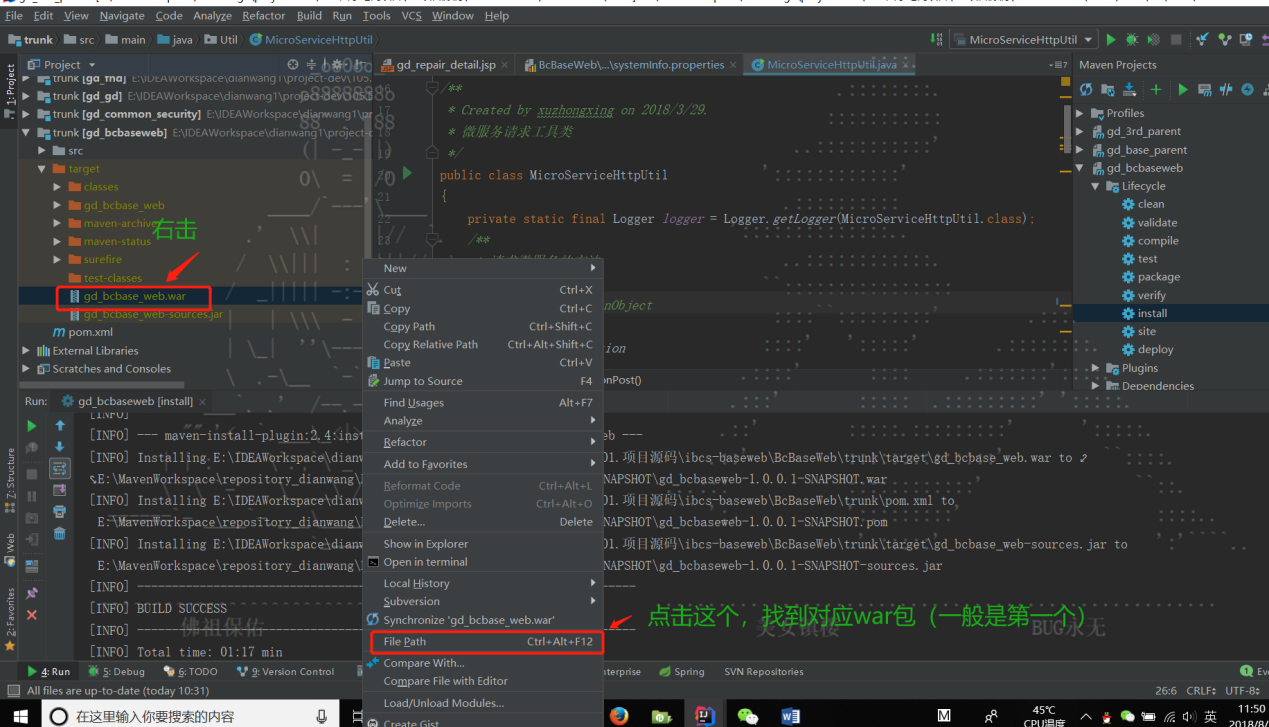Select Synchronize 'gd_bcbase_web.war' menu entry
The width and height of the screenshot is (1269, 727).
point(484,620)
